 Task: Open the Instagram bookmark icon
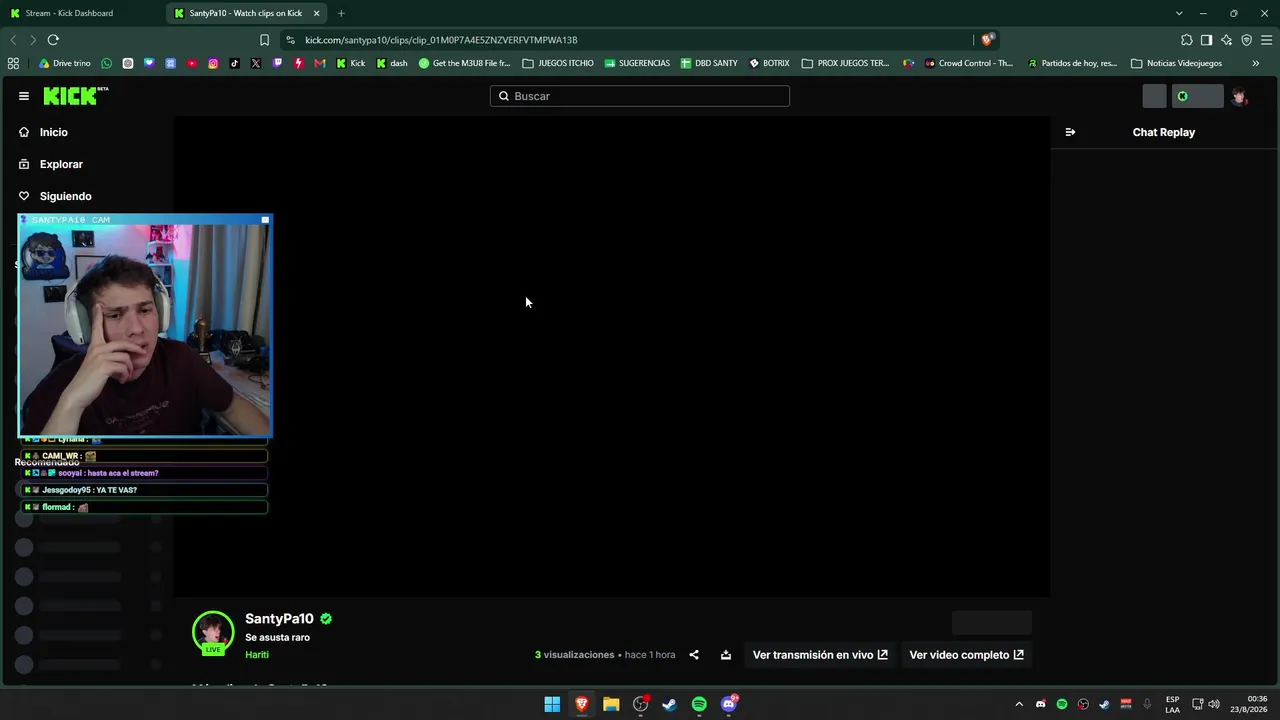[x=213, y=63]
